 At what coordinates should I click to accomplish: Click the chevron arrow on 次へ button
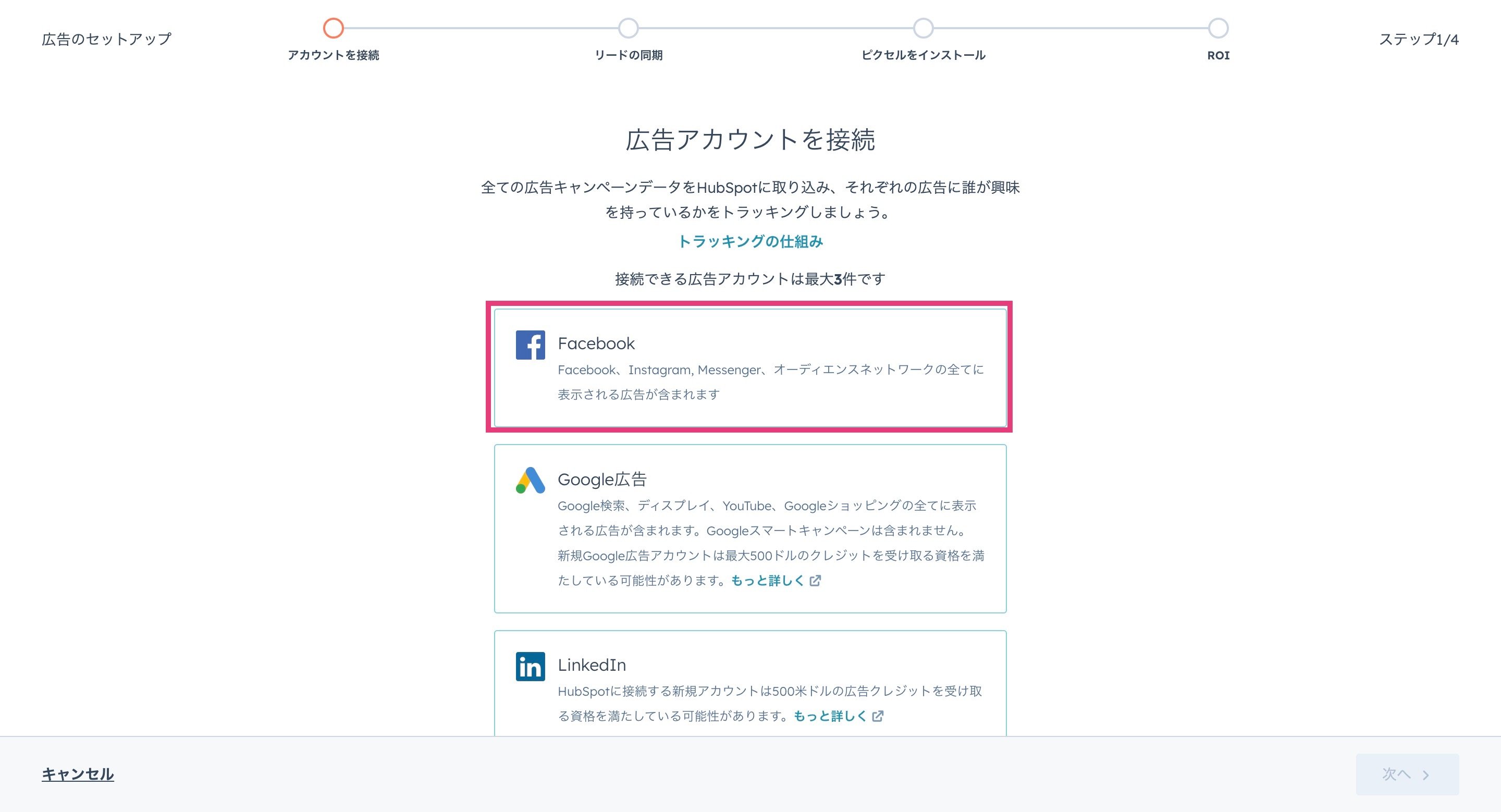click(1426, 774)
